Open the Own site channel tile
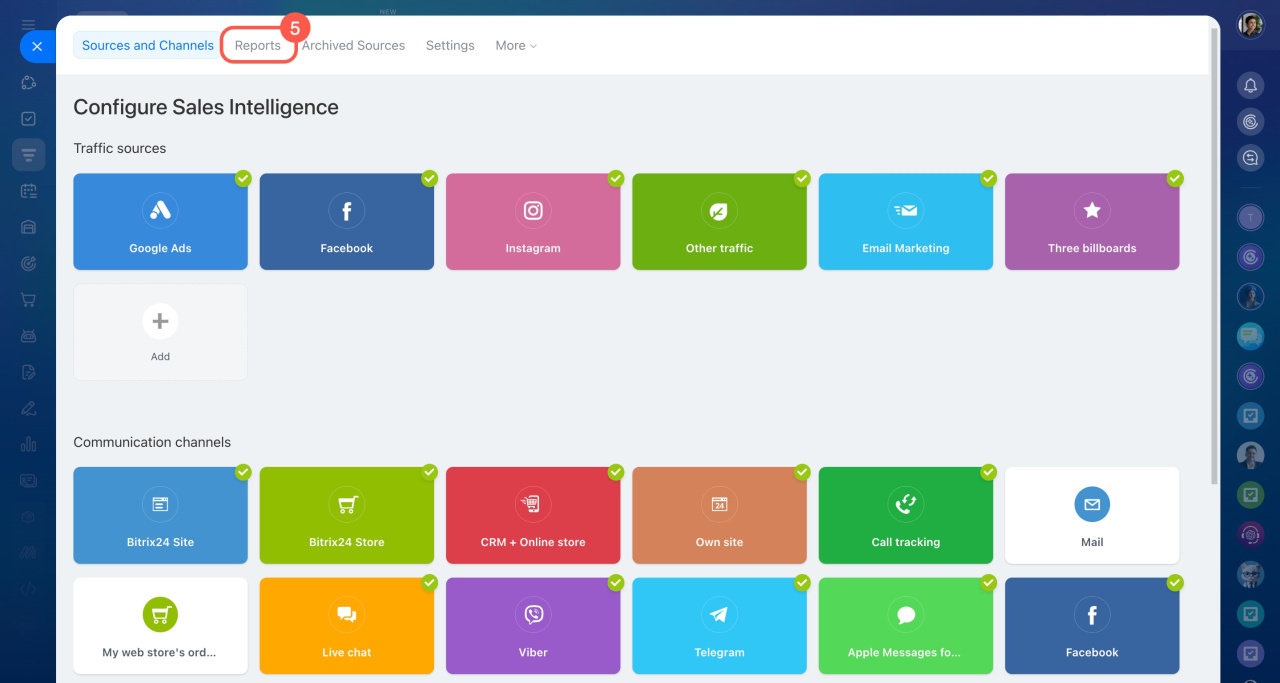 coord(719,515)
